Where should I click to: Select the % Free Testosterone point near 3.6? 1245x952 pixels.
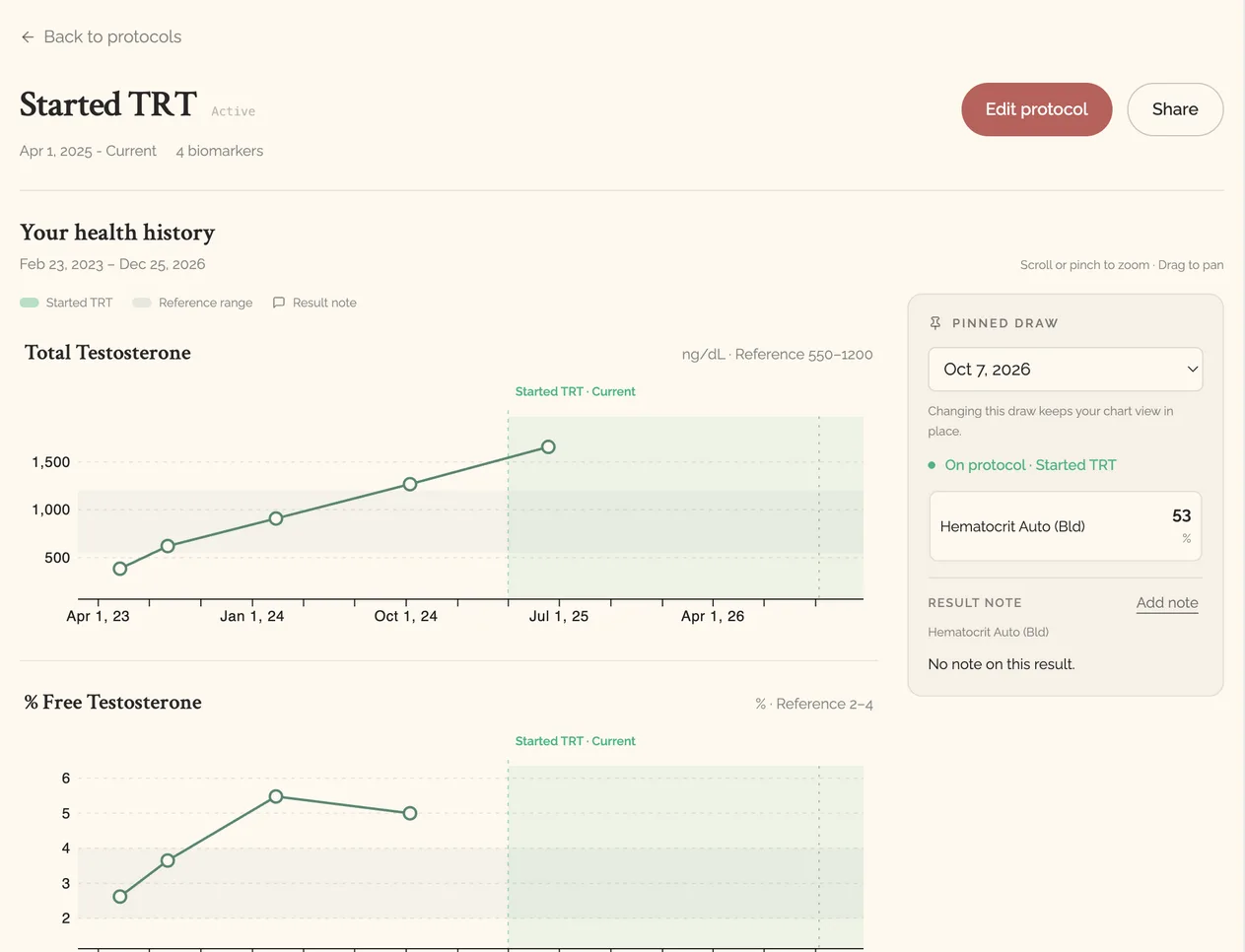tap(168, 860)
